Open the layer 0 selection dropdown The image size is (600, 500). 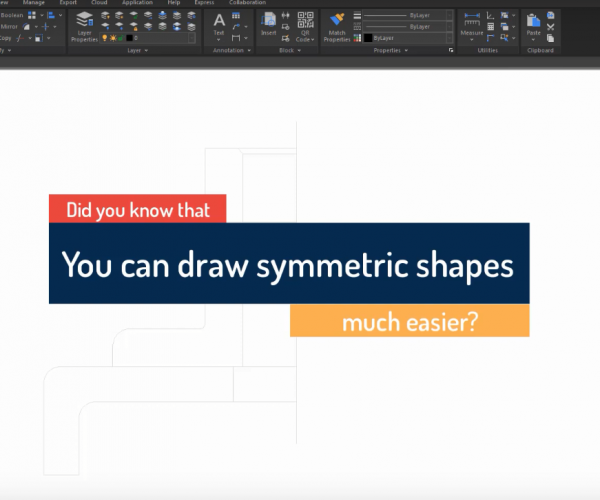192,38
